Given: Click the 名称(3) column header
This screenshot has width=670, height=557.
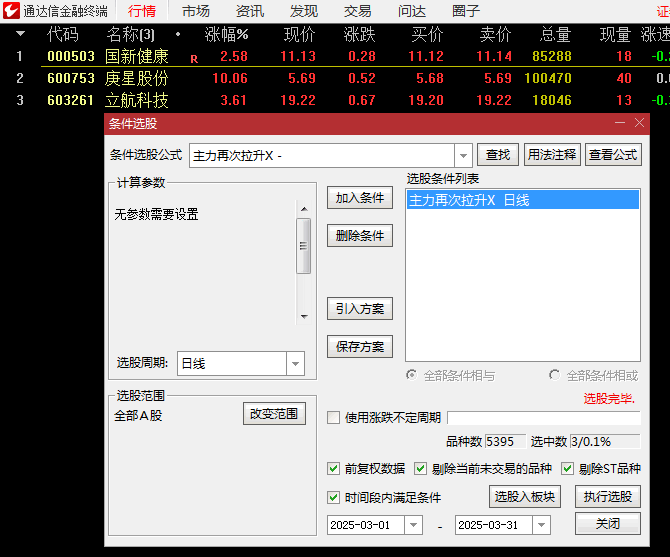Looking at the screenshot, I should point(131,34).
